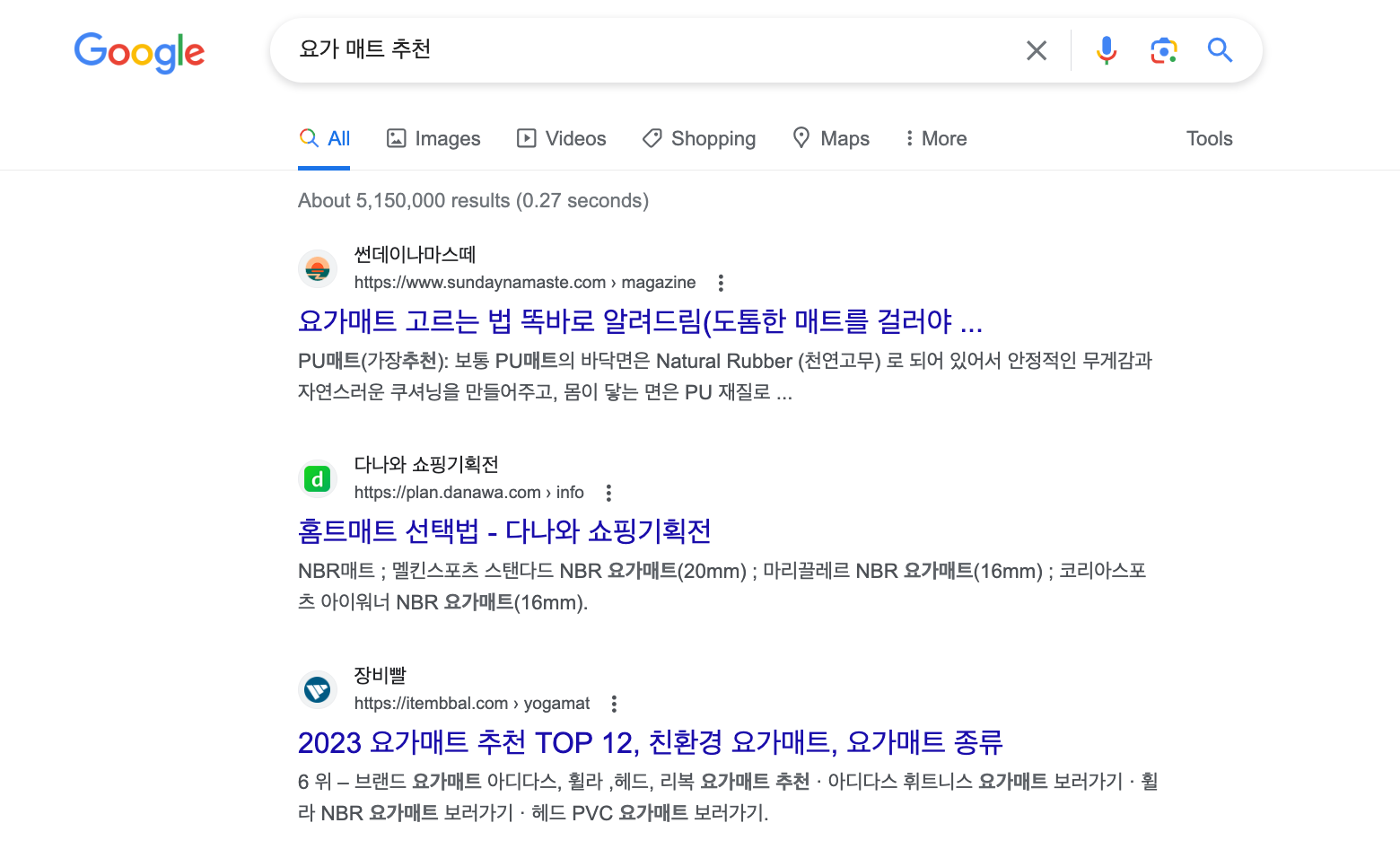Click the green 다나와 favicon
The height and width of the screenshot is (858, 1400).
[x=317, y=478]
